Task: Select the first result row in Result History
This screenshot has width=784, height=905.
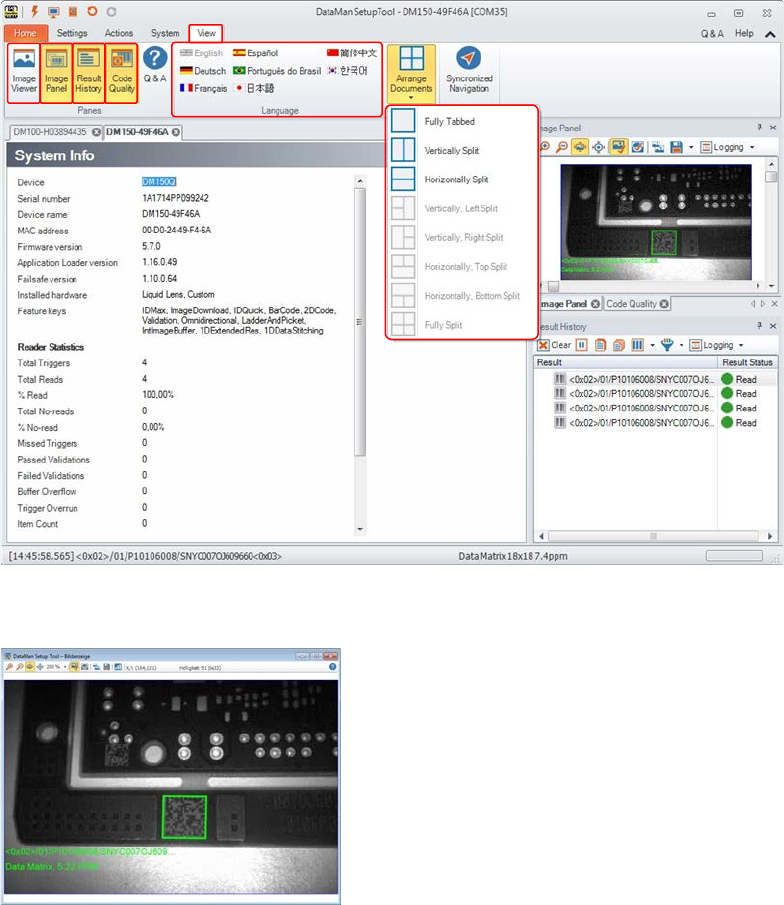Action: pos(655,379)
